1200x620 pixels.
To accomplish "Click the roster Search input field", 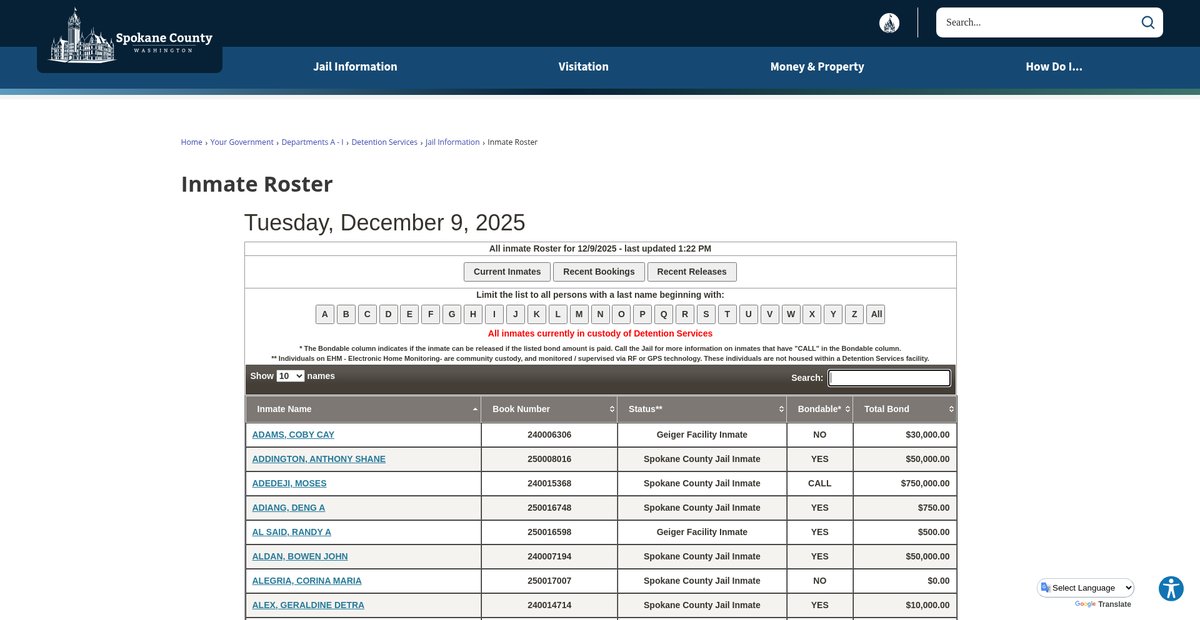I will point(889,378).
